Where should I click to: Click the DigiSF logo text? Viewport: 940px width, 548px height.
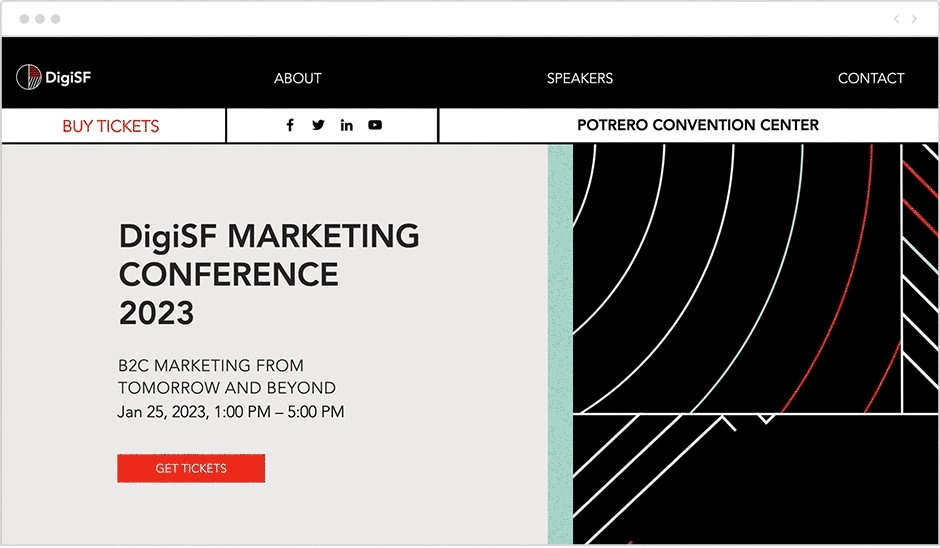coord(68,77)
